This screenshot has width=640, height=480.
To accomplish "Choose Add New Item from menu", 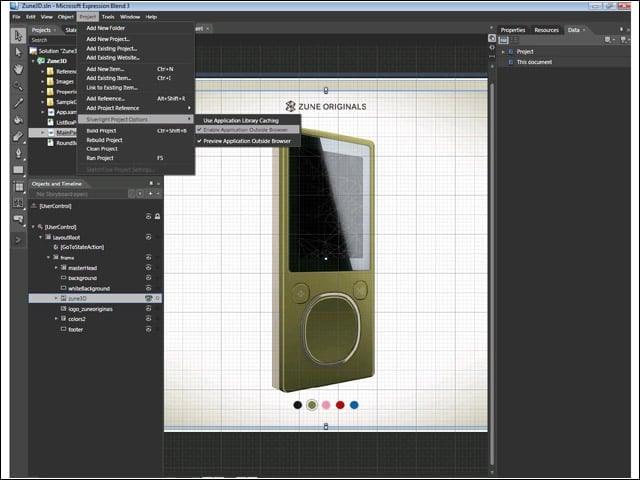I will coord(136,69).
